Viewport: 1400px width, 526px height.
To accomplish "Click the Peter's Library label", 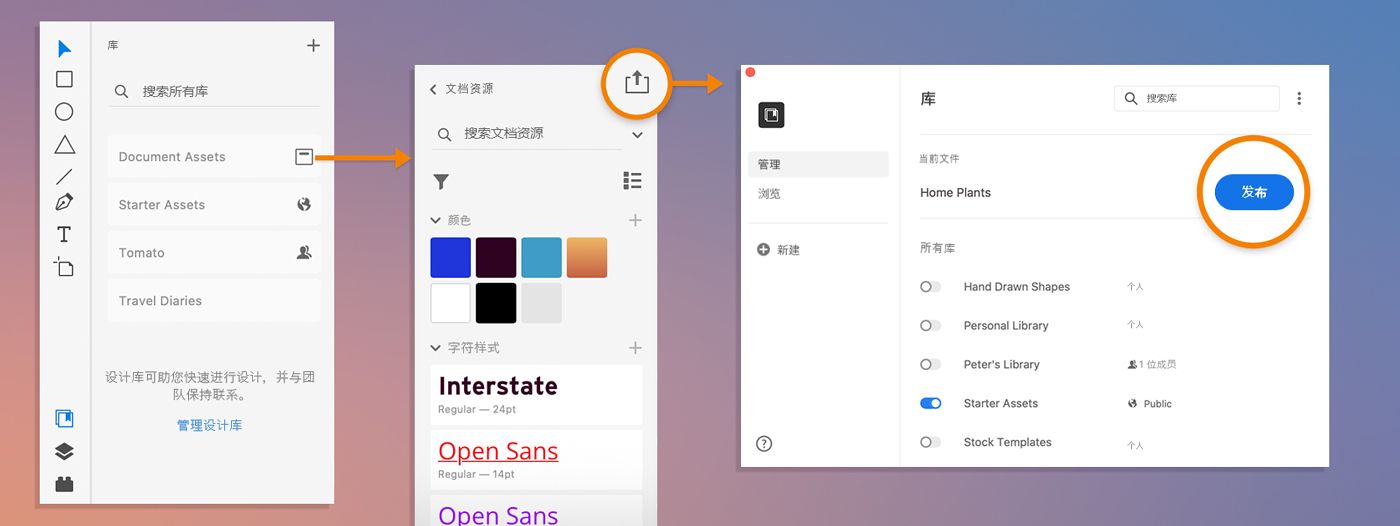I will point(1002,365).
